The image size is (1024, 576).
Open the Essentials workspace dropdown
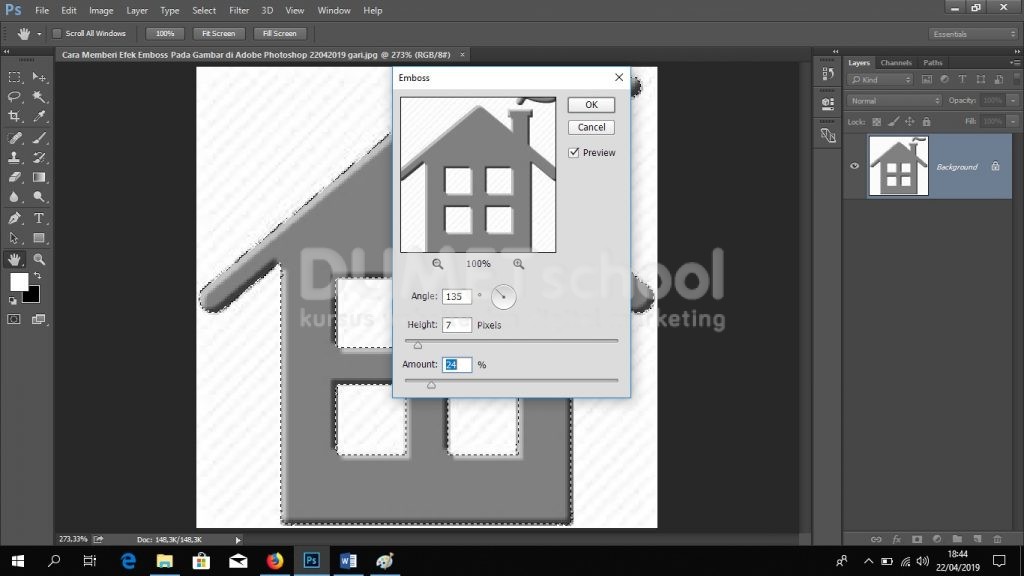coord(973,34)
